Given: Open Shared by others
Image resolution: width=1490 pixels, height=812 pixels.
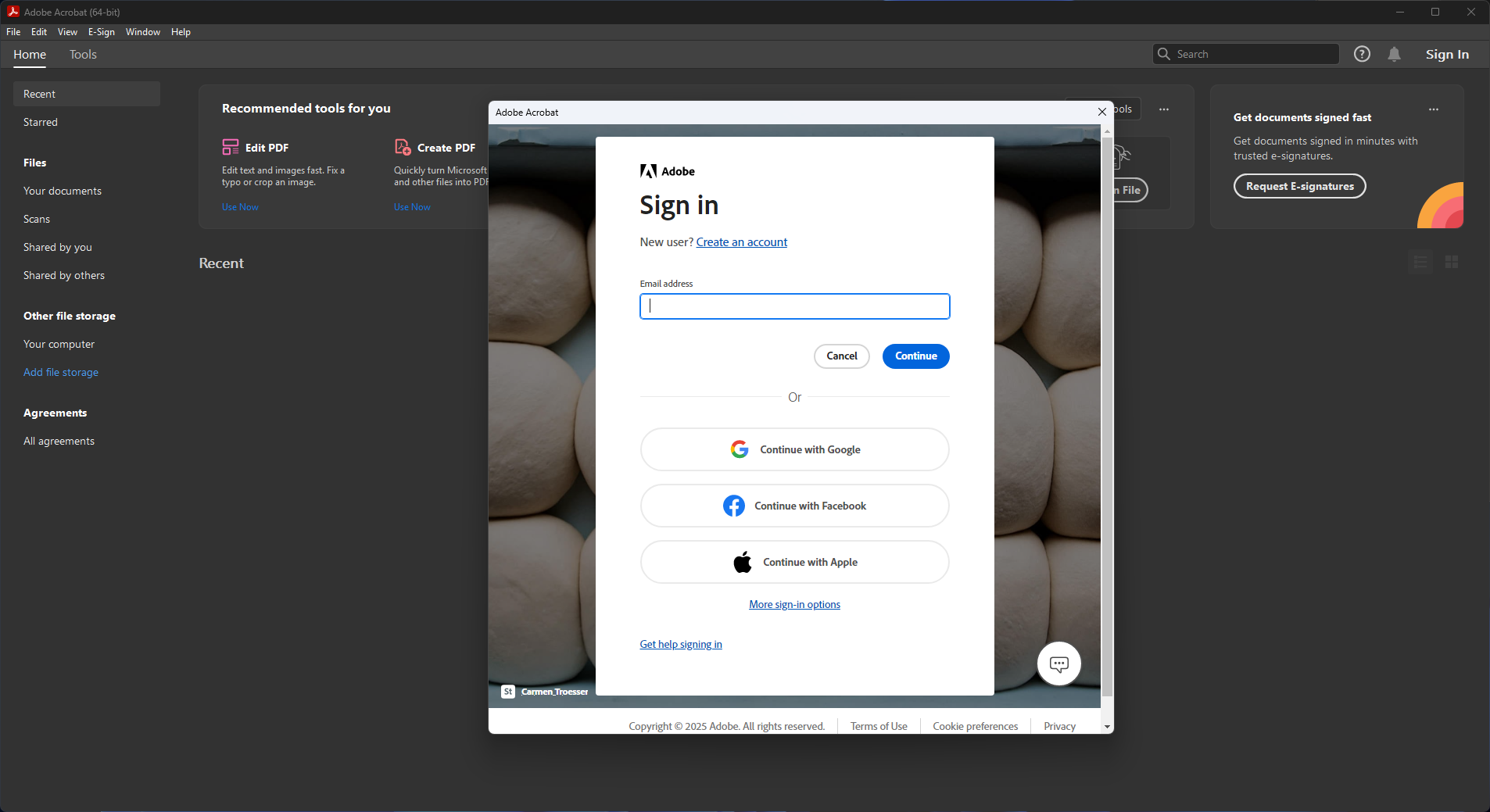Looking at the screenshot, I should point(64,275).
